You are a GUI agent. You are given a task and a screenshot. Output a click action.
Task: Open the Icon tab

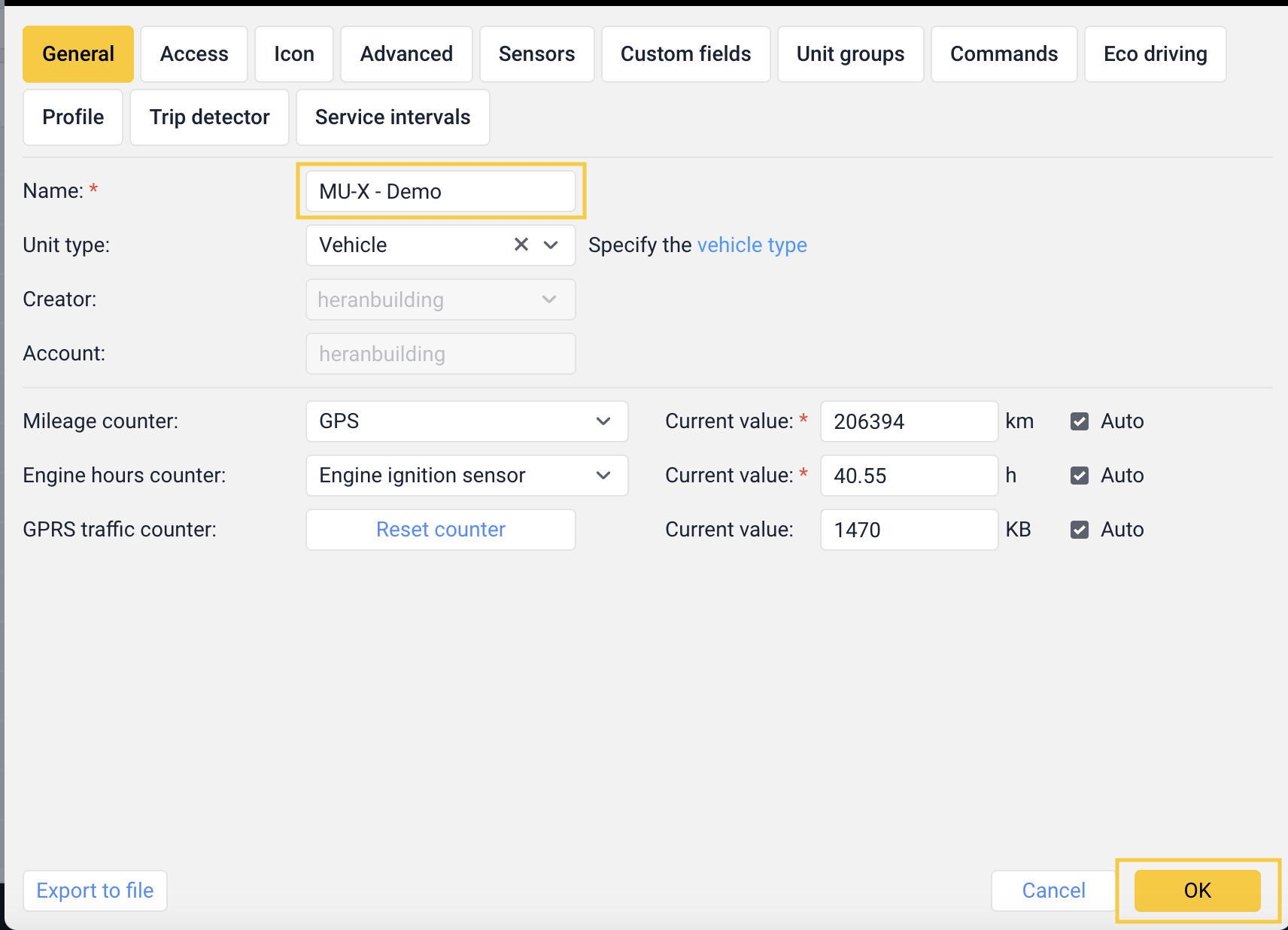coord(293,54)
